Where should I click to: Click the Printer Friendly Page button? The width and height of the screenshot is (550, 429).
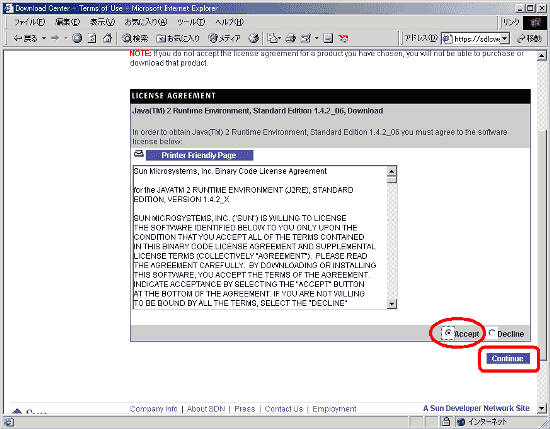tap(199, 155)
